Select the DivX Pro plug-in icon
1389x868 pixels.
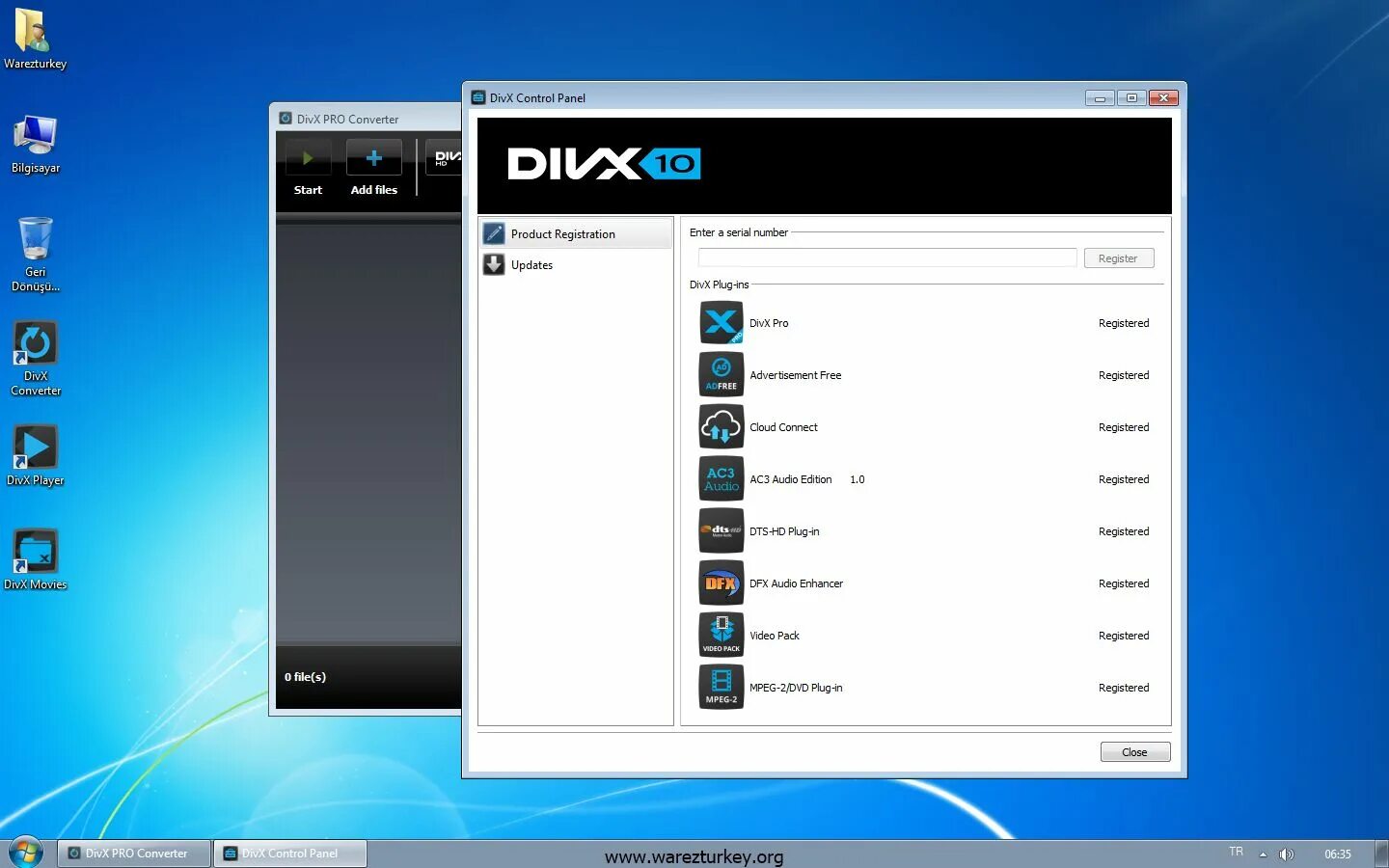click(x=722, y=323)
